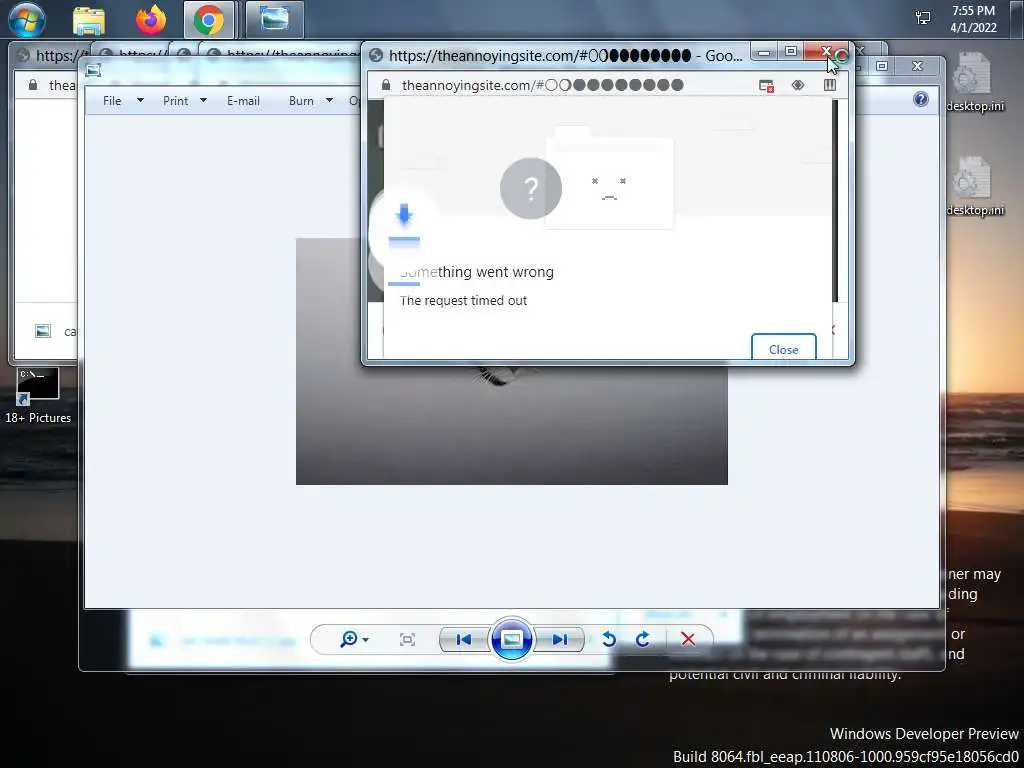Go to next picture in Photo Viewer
This screenshot has width=1024, height=768.
[x=560, y=639]
